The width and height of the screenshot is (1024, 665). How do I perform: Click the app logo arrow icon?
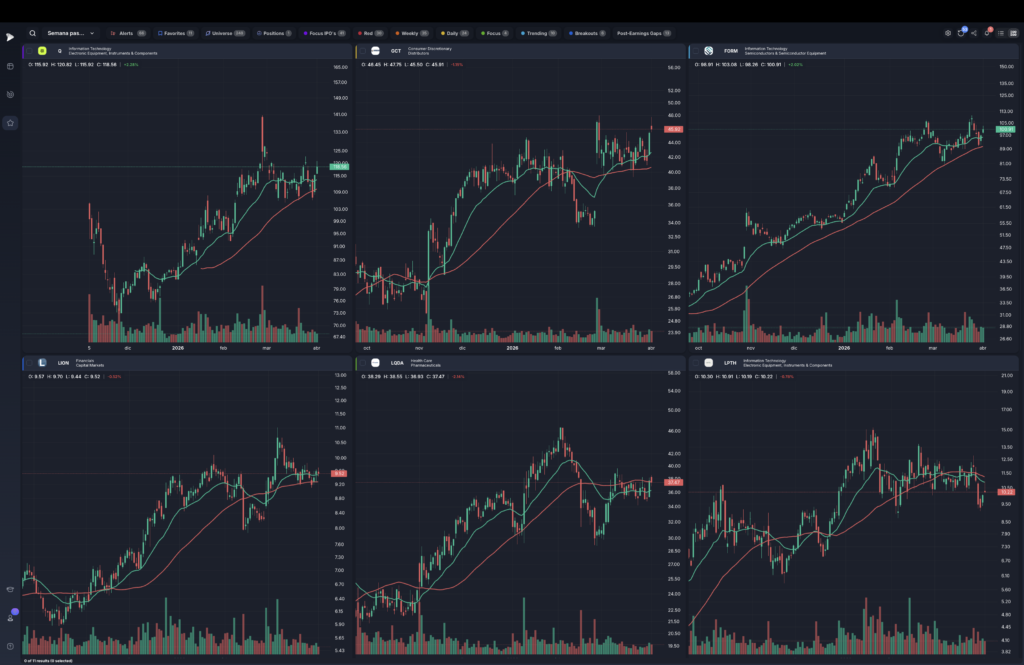click(10, 37)
